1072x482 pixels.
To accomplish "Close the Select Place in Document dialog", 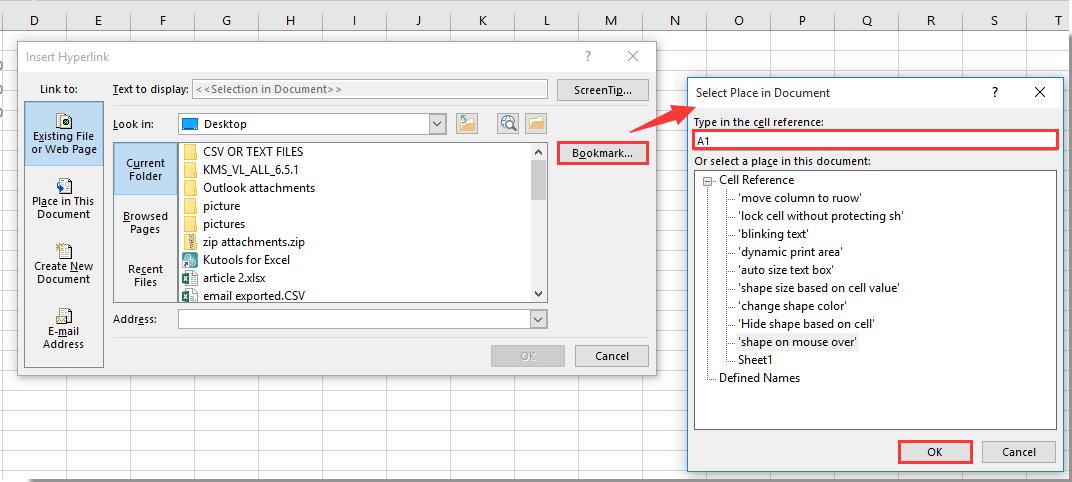I will point(1040,92).
